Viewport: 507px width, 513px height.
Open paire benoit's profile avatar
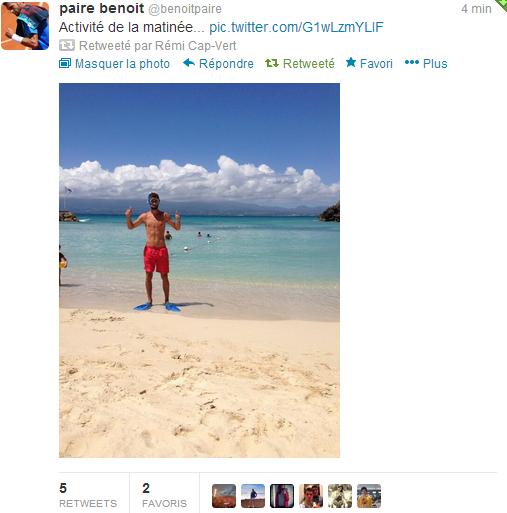[25, 26]
